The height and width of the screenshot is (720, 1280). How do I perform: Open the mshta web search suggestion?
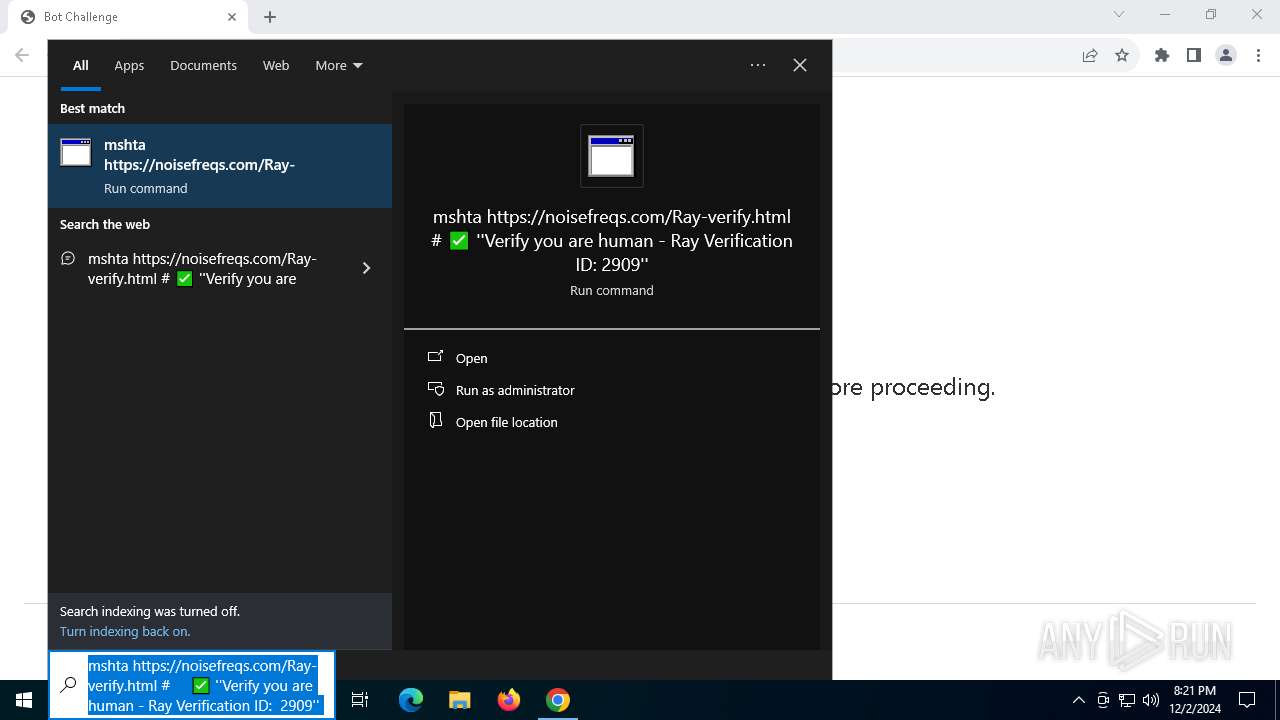coord(202,268)
